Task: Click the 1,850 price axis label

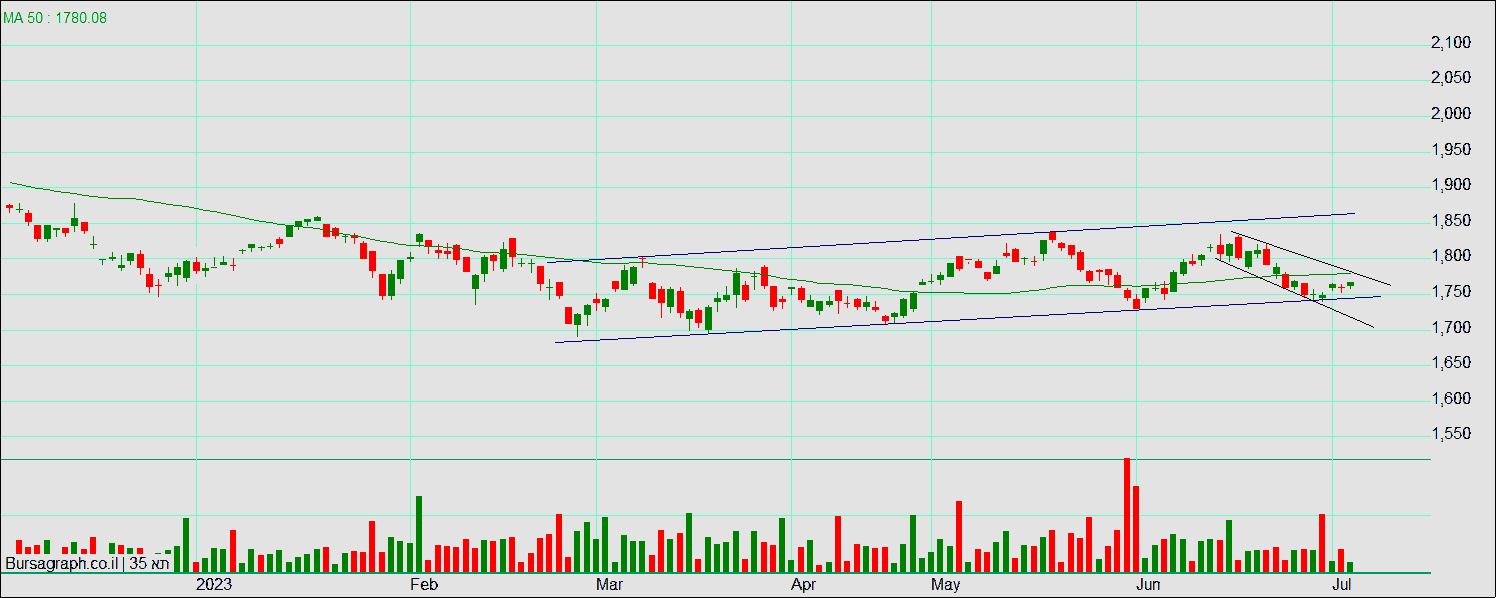Action: (1450, 221)
